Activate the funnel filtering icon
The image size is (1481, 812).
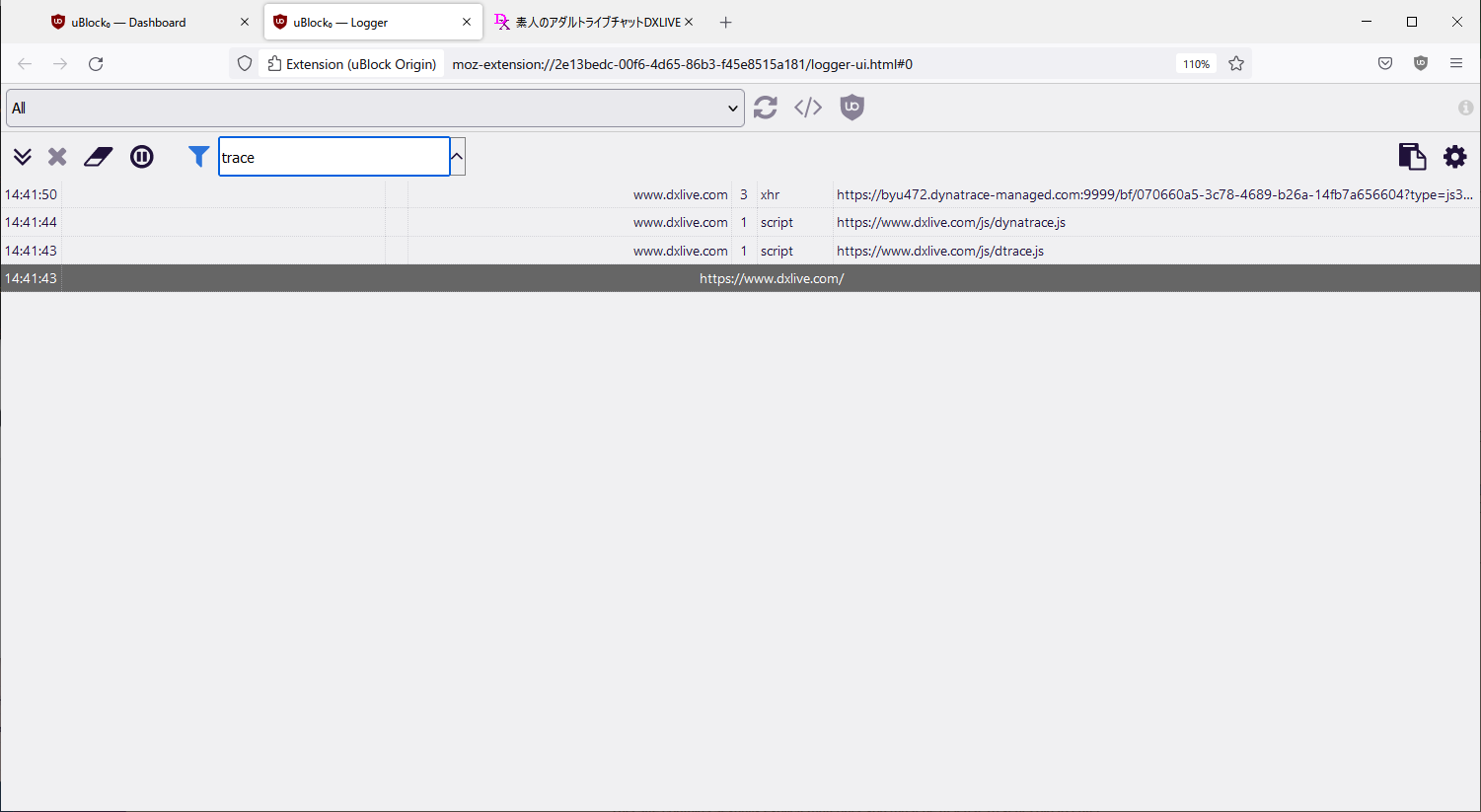pyautogui.click(x=197, y=156)
